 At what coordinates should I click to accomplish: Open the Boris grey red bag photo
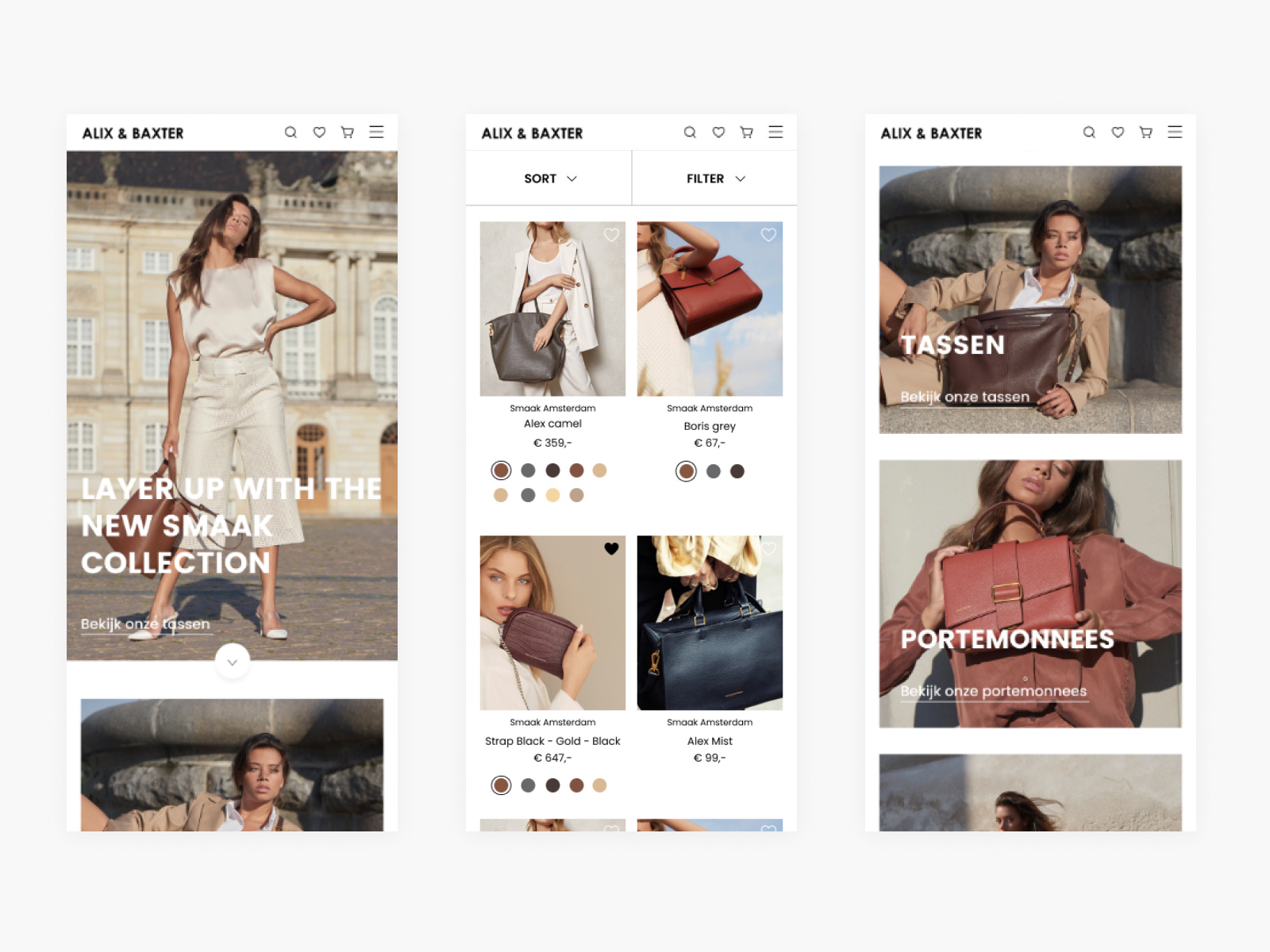(710, 309)
